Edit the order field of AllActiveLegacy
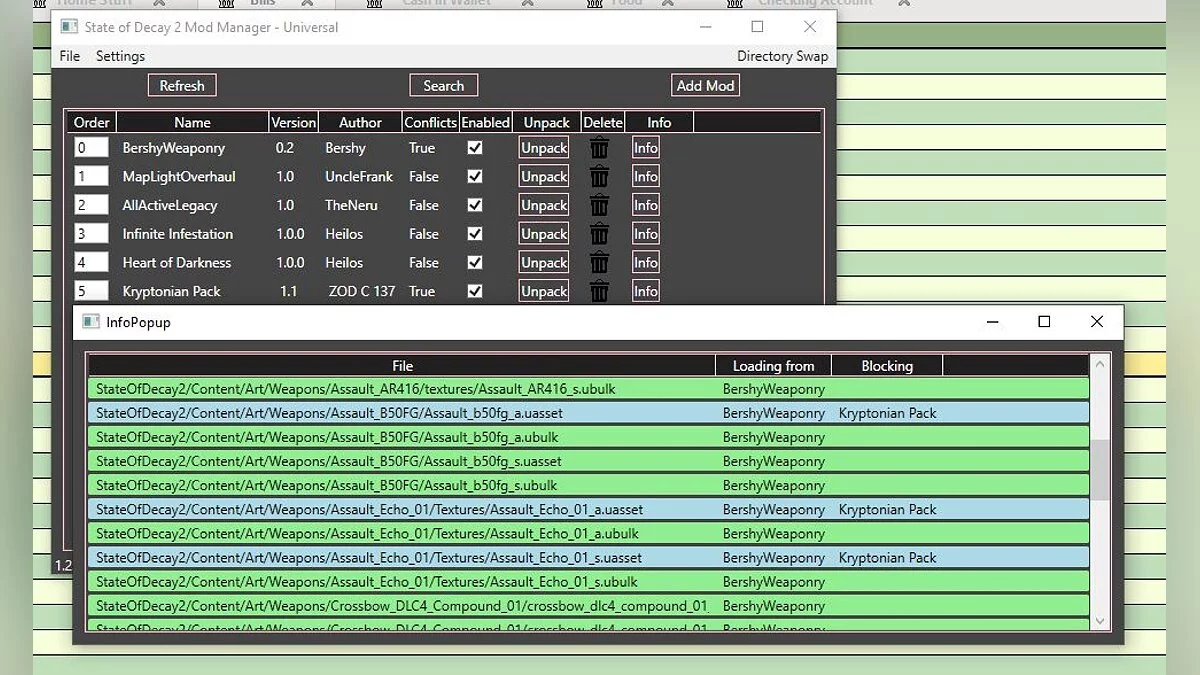 (91, 205)
